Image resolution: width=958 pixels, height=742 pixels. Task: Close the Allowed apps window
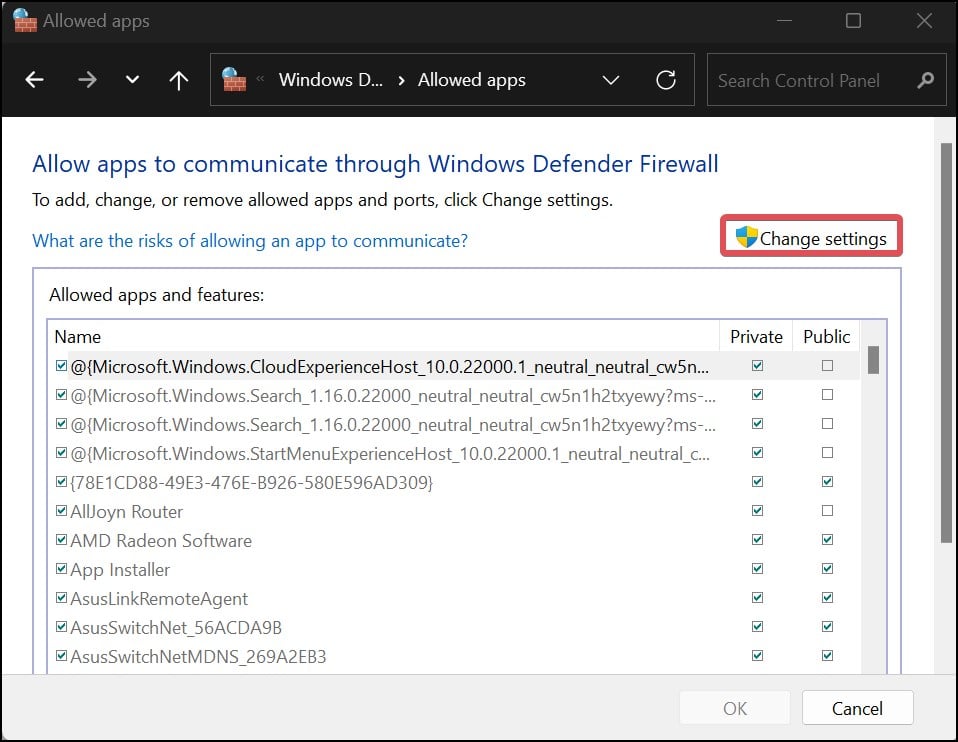tap(924, 21)
